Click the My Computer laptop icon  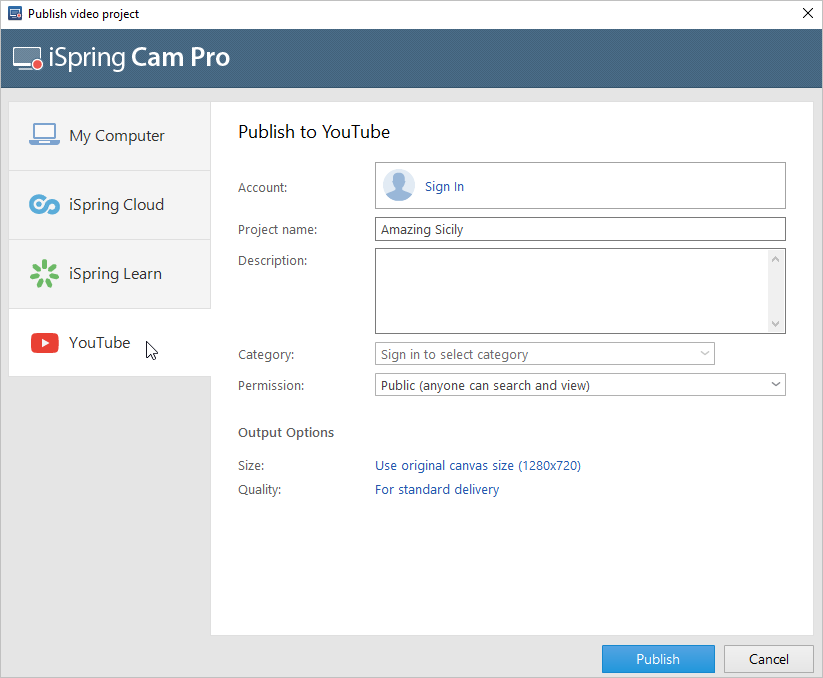(44, 135)
